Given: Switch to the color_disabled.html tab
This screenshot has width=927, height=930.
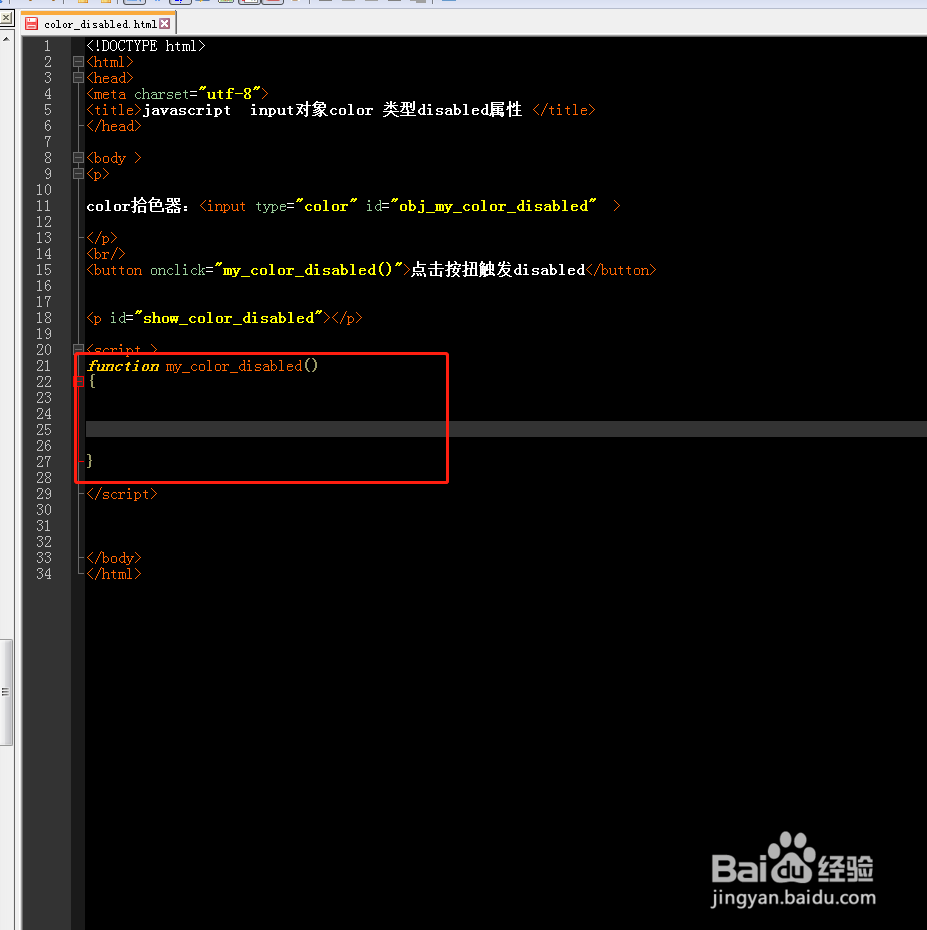Looking at the screenshot, I should (x=98, y=24).
